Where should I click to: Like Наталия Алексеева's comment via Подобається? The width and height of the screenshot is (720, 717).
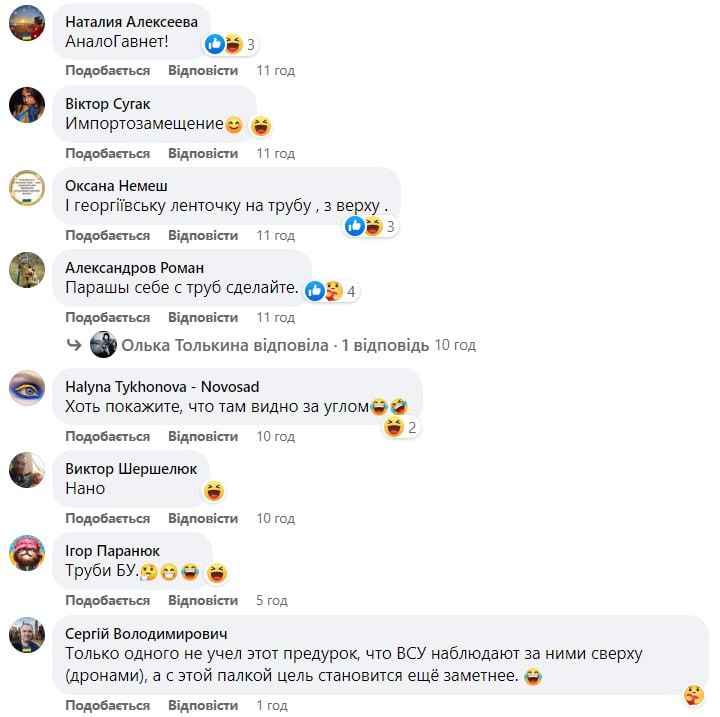click(x=107, y=70)
